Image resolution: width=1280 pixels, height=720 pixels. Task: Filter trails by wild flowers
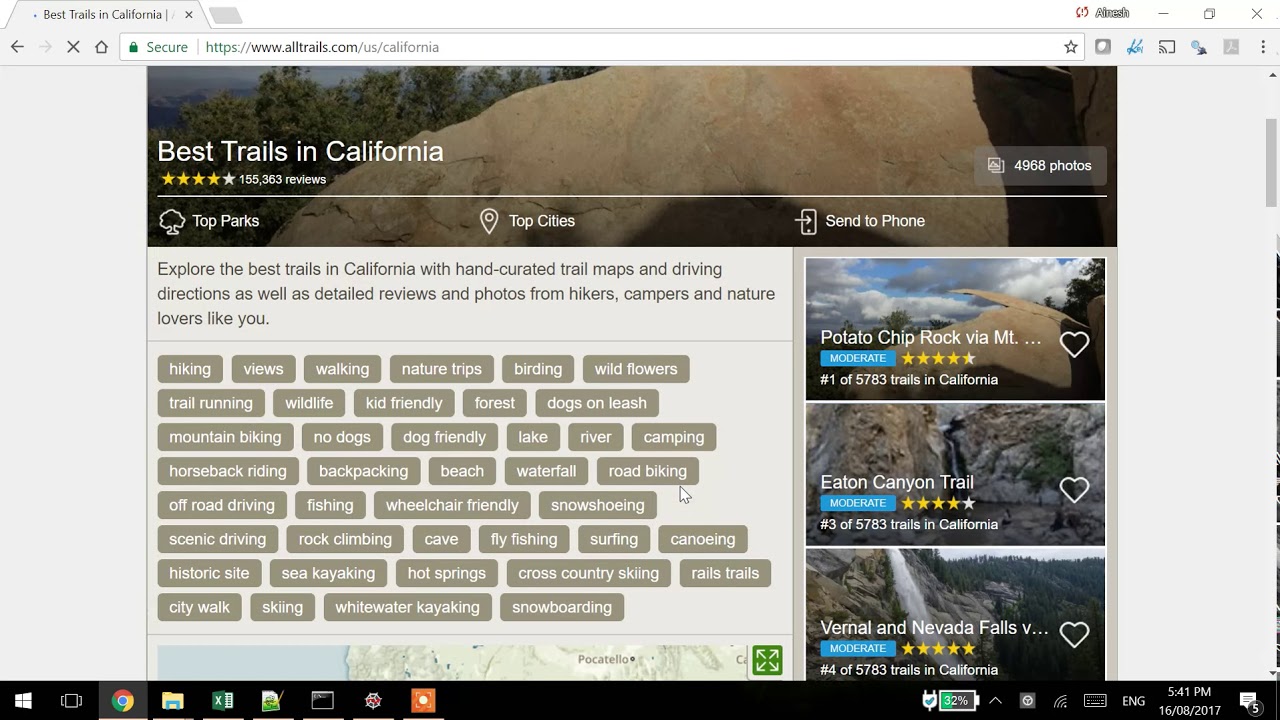point(636,369)
